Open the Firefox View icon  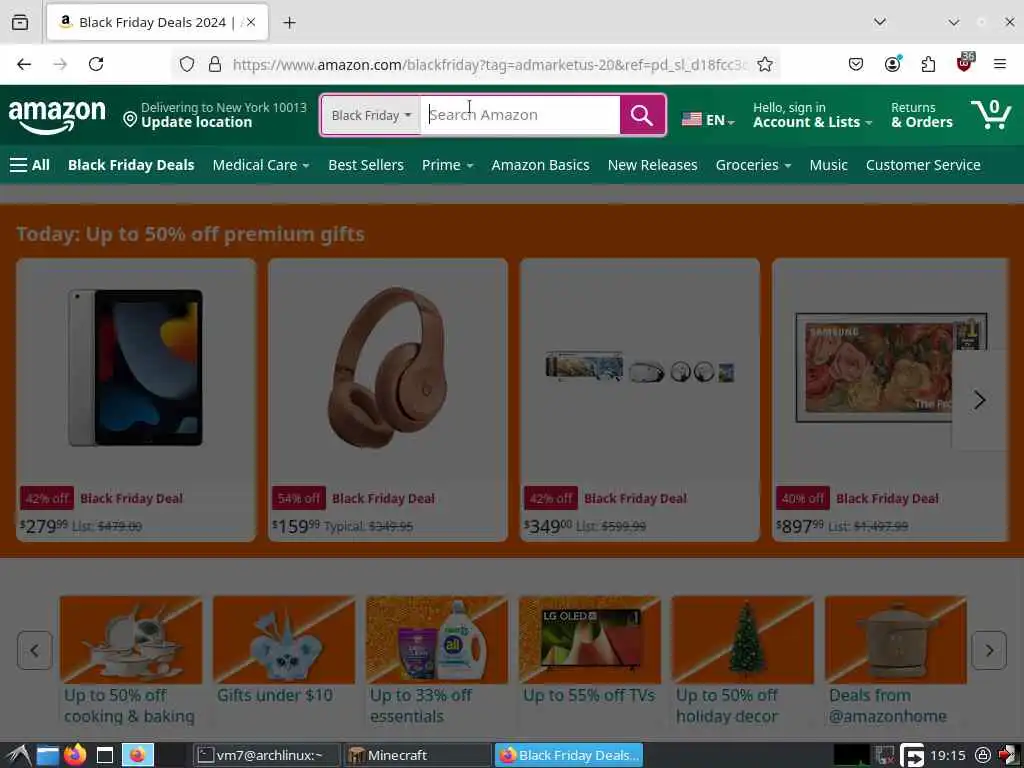point(20,22)
